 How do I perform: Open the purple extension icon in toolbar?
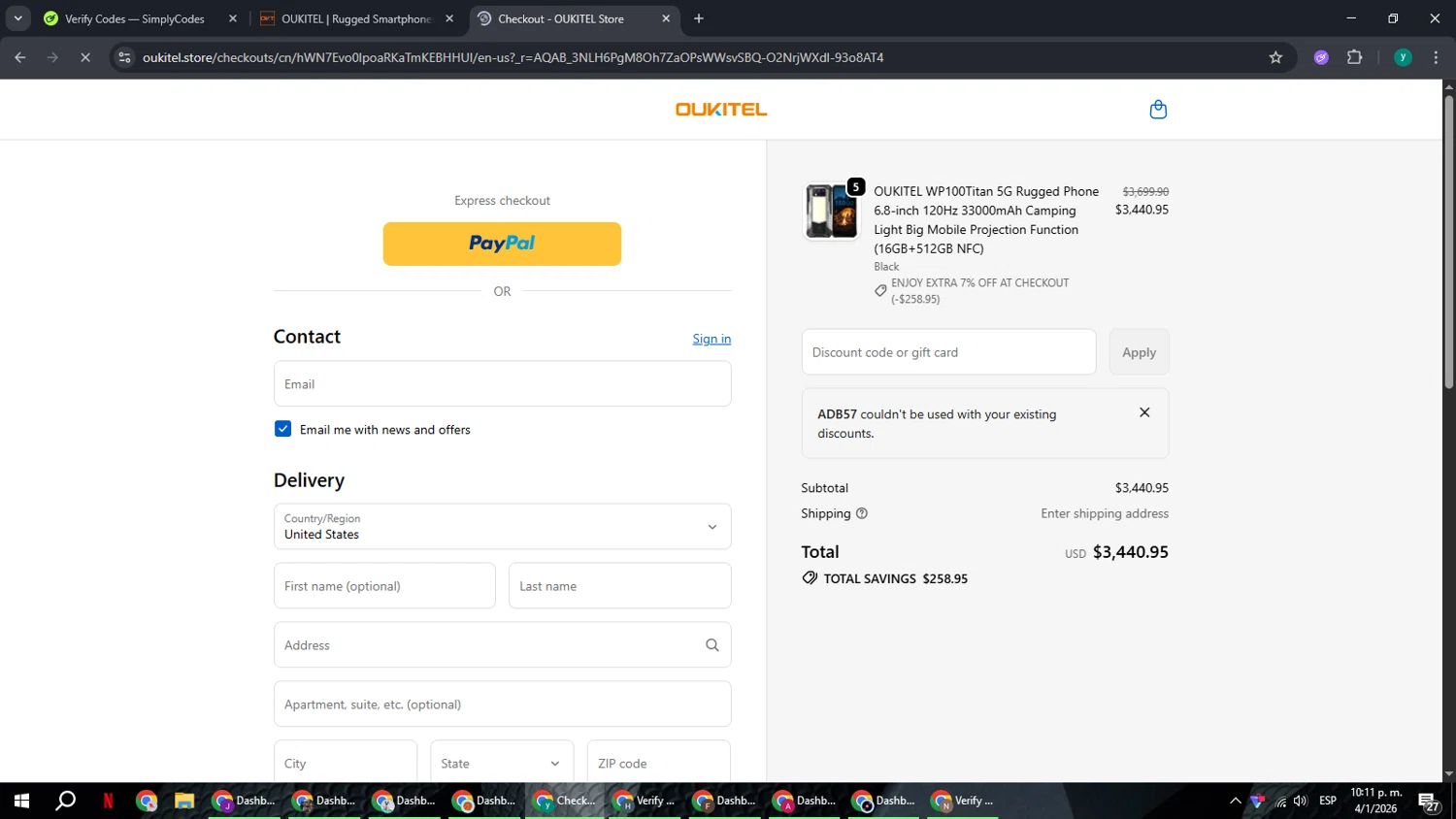tap(1321, 57)
